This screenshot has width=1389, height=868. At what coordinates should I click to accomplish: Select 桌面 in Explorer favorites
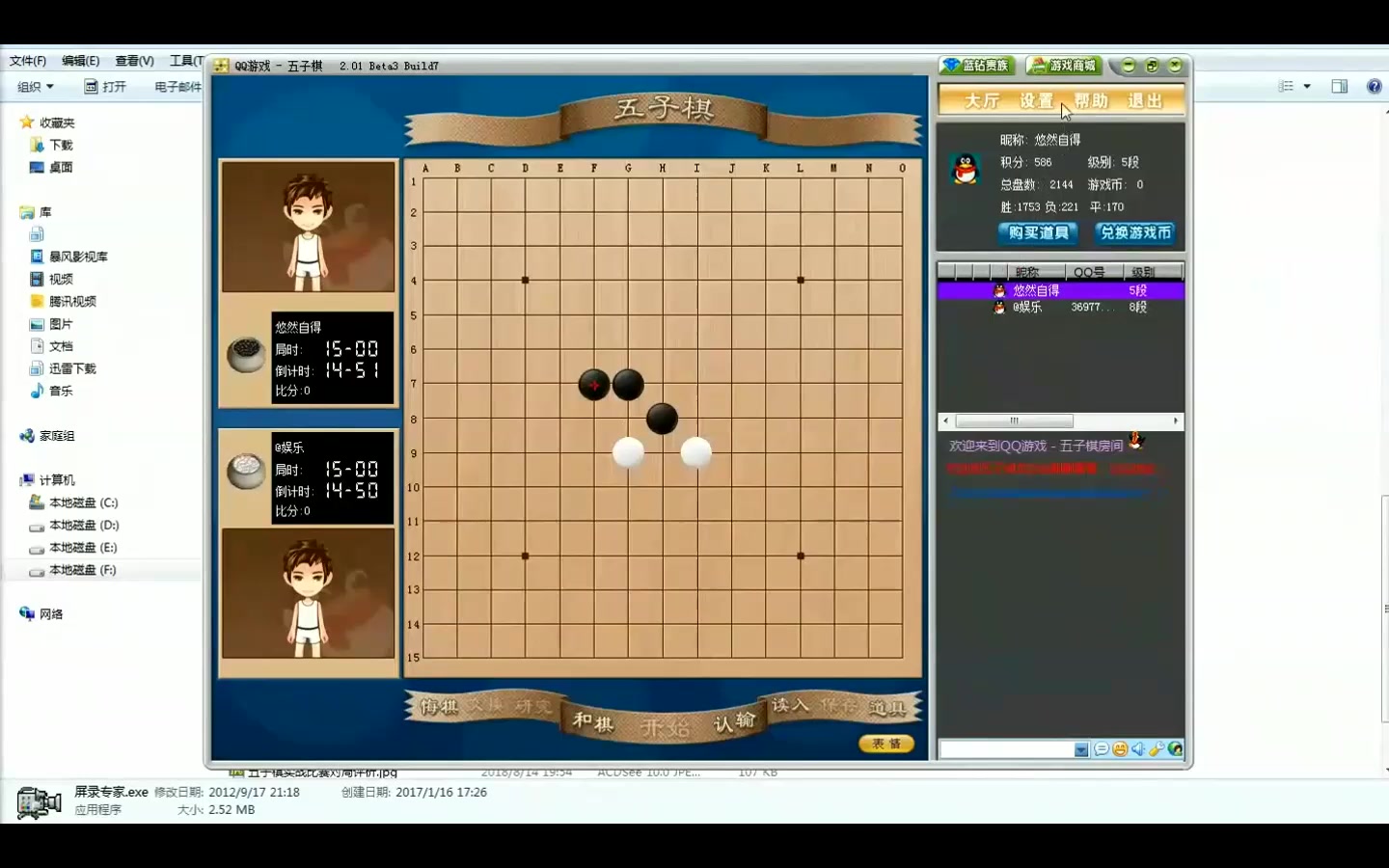click(52, 167)
